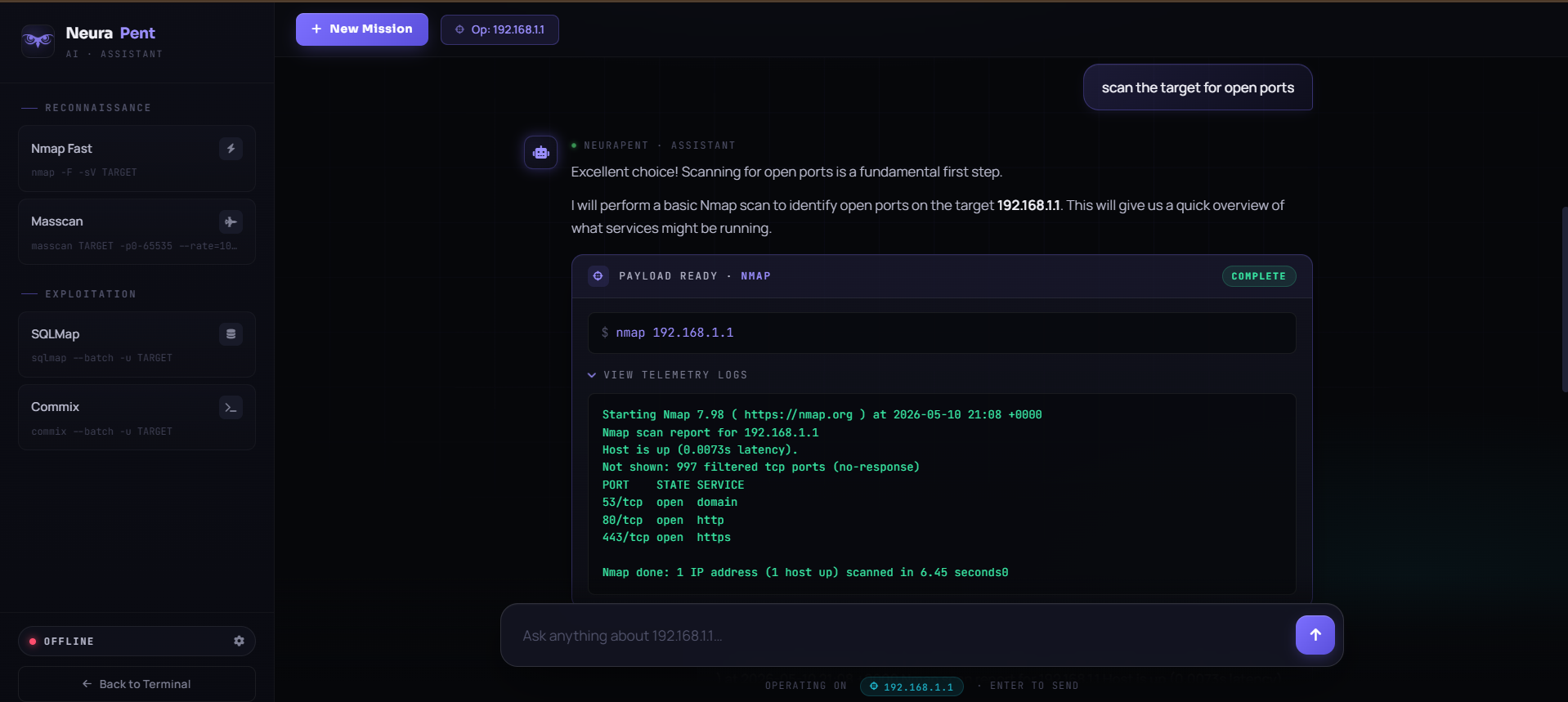This screenshot has height=702, width=1568.
Task: Click the 'Nmap done' summary line
Action: pyautogui.click(x=805, y=573)
